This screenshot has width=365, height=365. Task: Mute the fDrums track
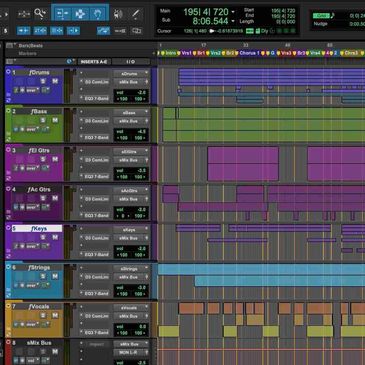[55, 81]
